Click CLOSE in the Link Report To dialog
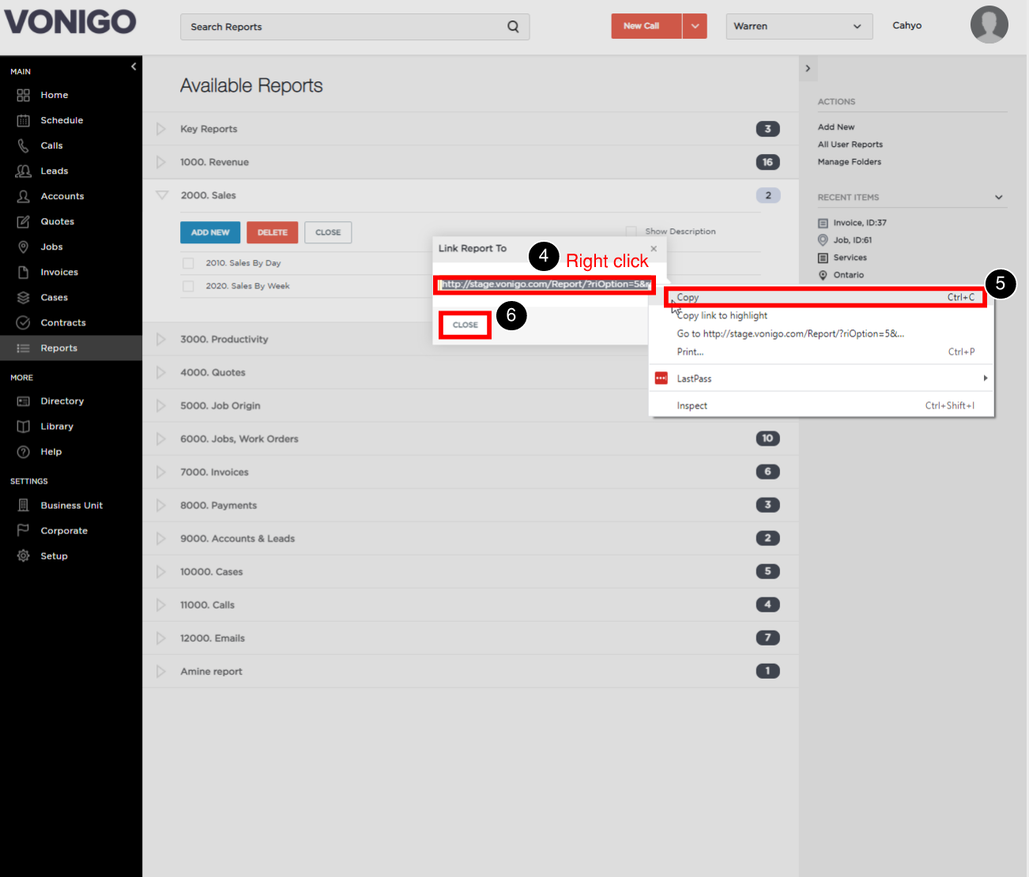 pyautogui.click(x=465, y=325)
